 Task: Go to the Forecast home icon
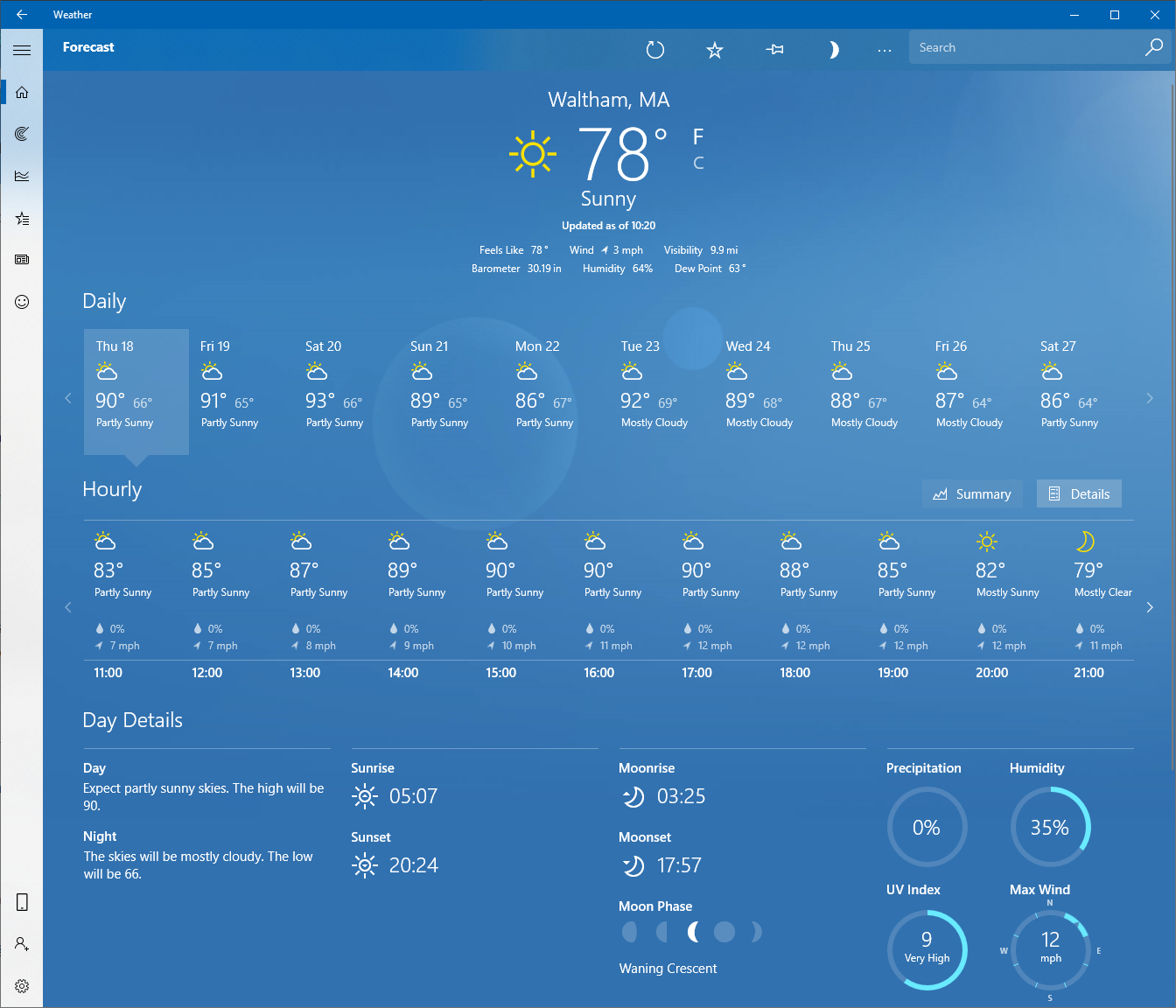pos(22,92)
